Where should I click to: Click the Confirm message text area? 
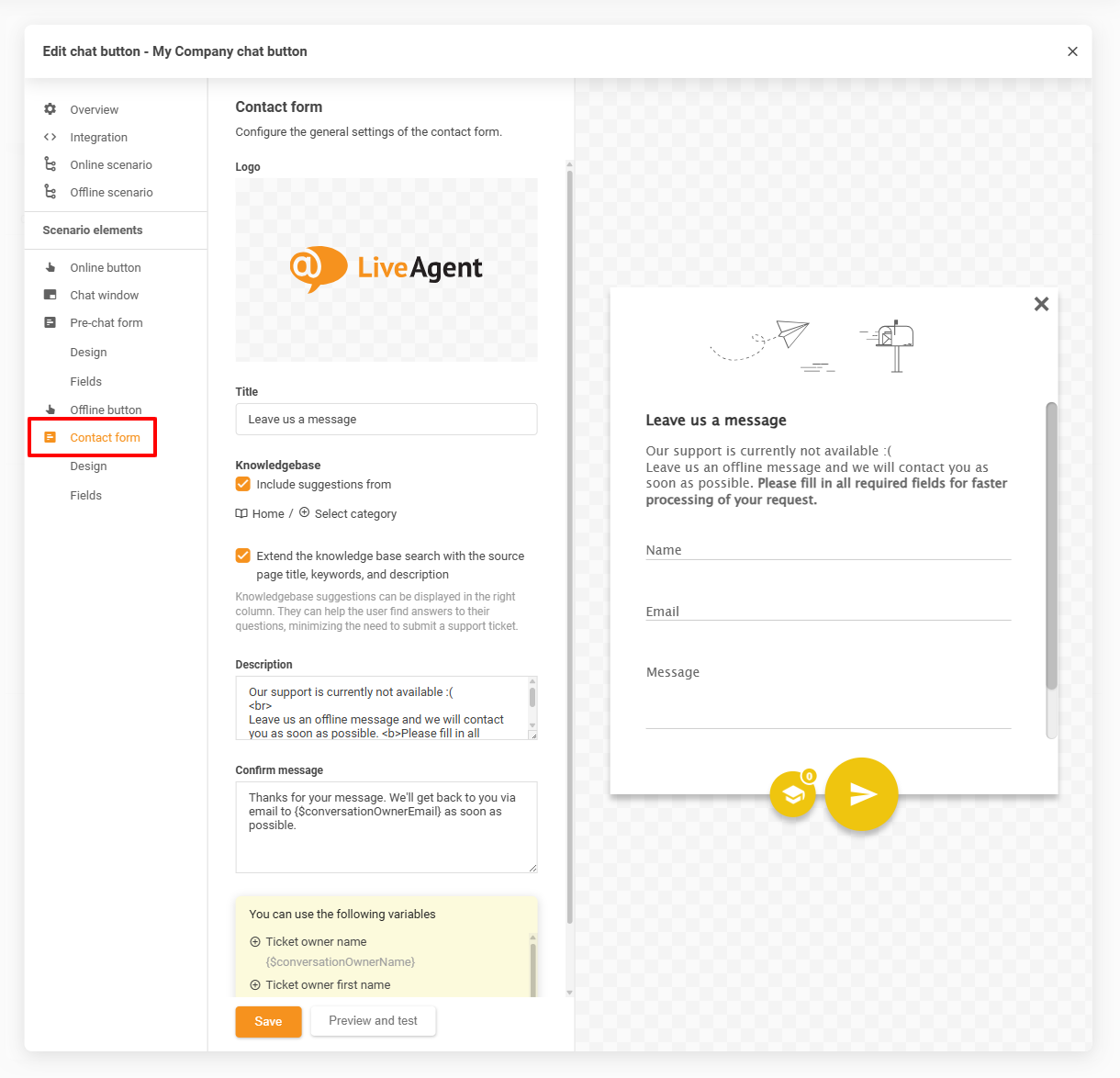click(386, 826)
